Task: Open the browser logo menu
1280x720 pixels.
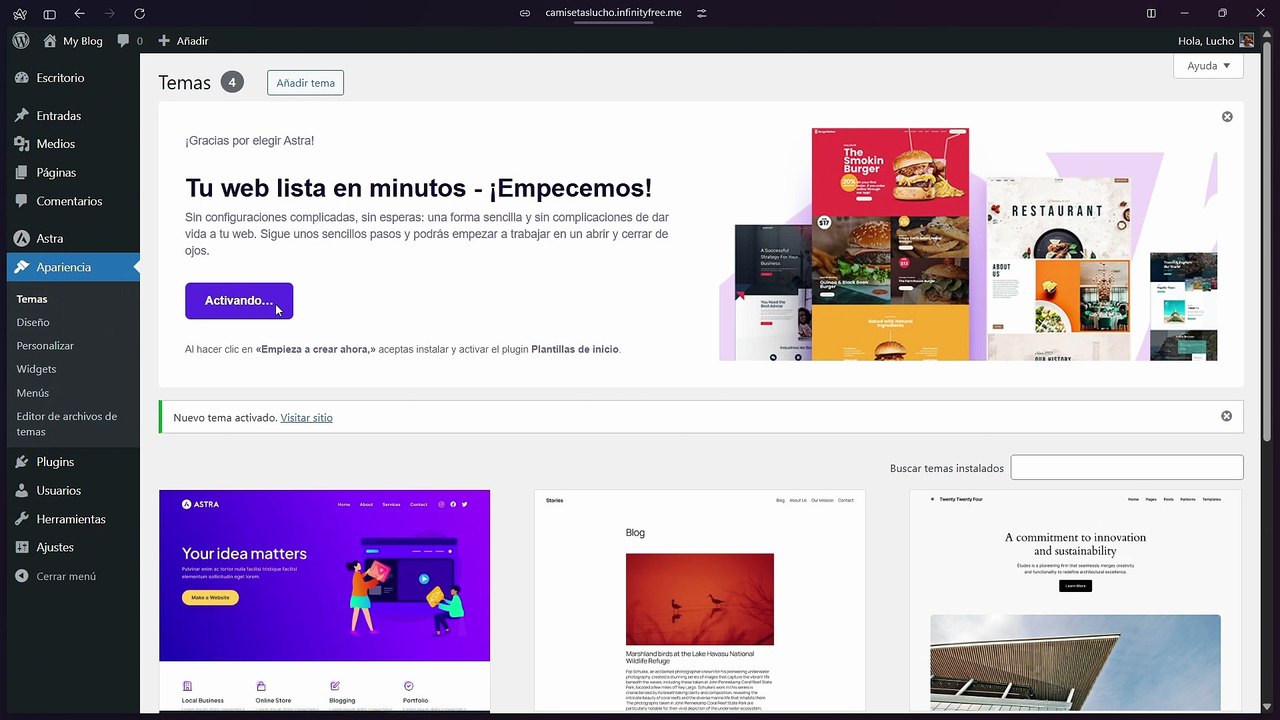Action: [x=19, y=13]
